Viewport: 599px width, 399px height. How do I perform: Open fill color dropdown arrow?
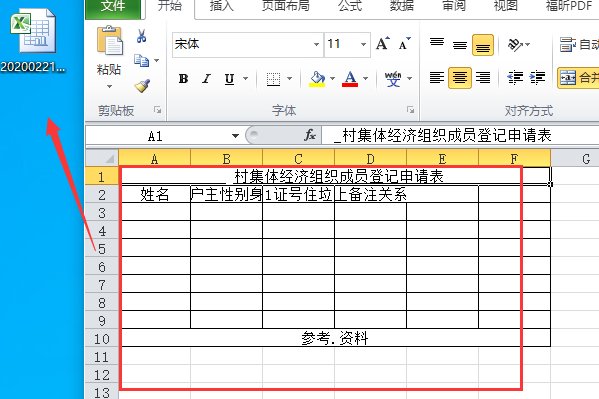pos(332,79)
